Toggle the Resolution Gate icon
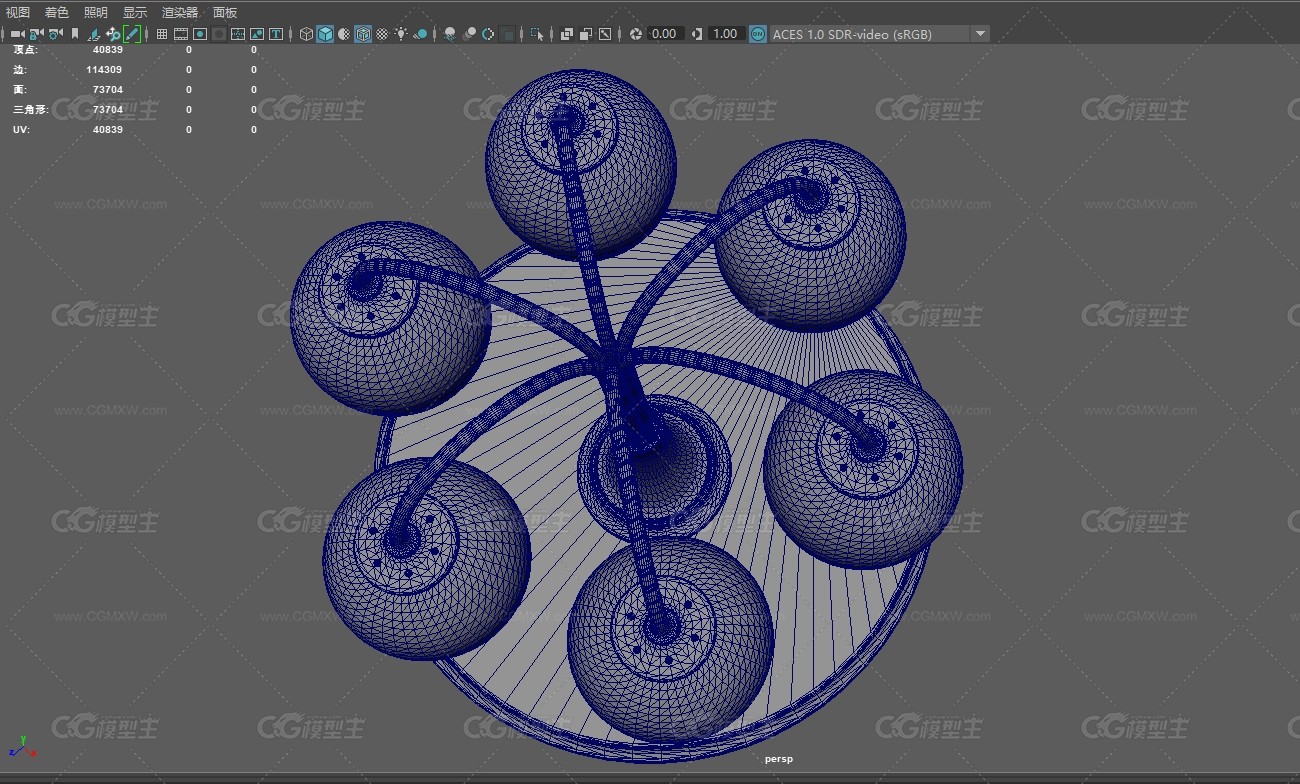 [x=200, y=34]
